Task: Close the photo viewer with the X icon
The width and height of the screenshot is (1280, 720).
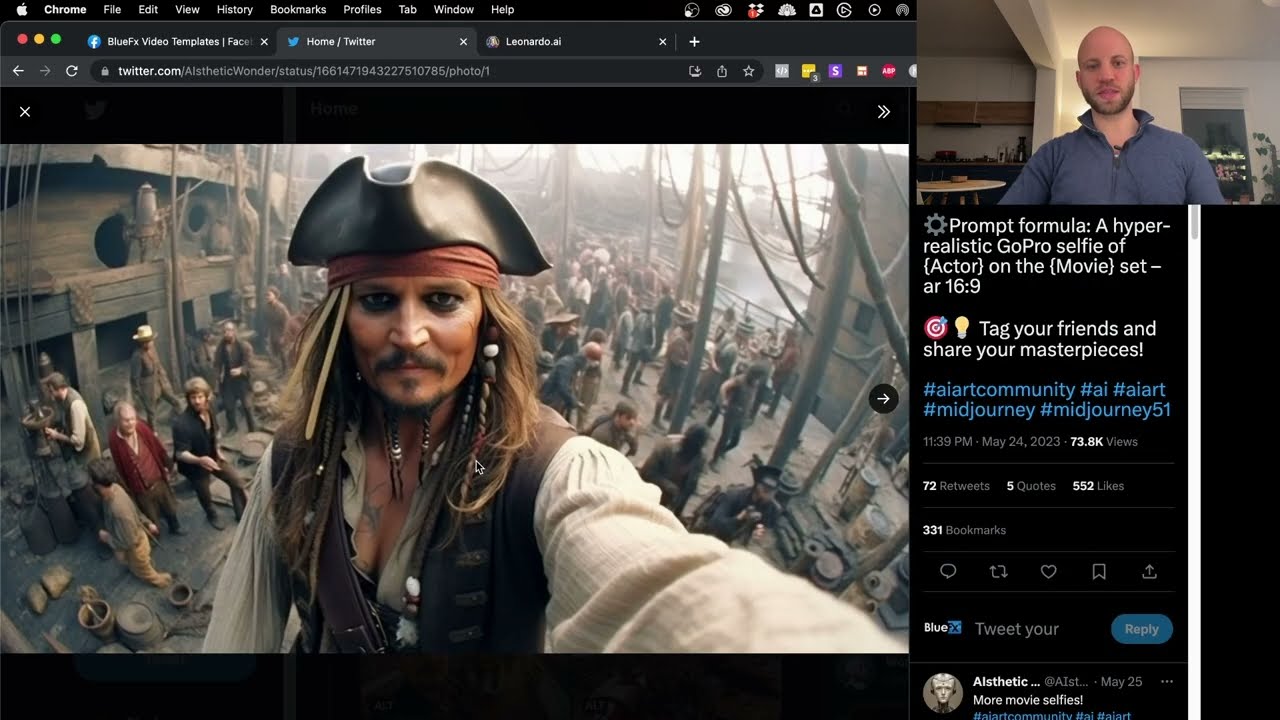Action: [25, 112]
